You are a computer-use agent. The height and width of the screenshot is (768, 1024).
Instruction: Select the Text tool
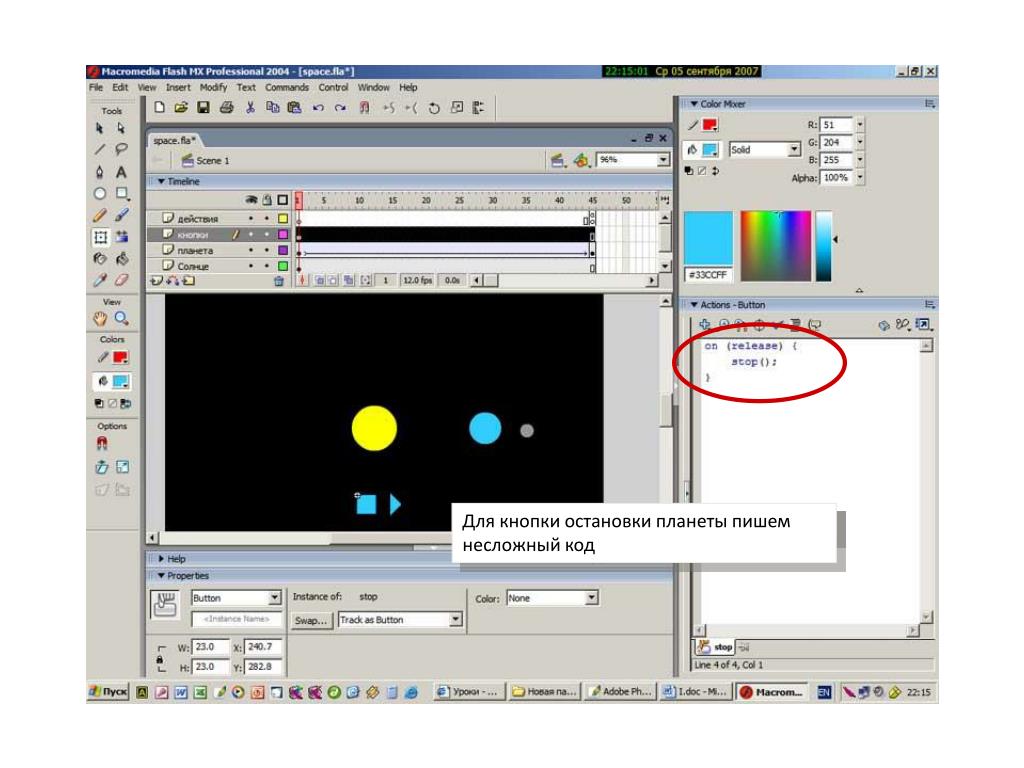pyautogui.click(x=121, y=172)
